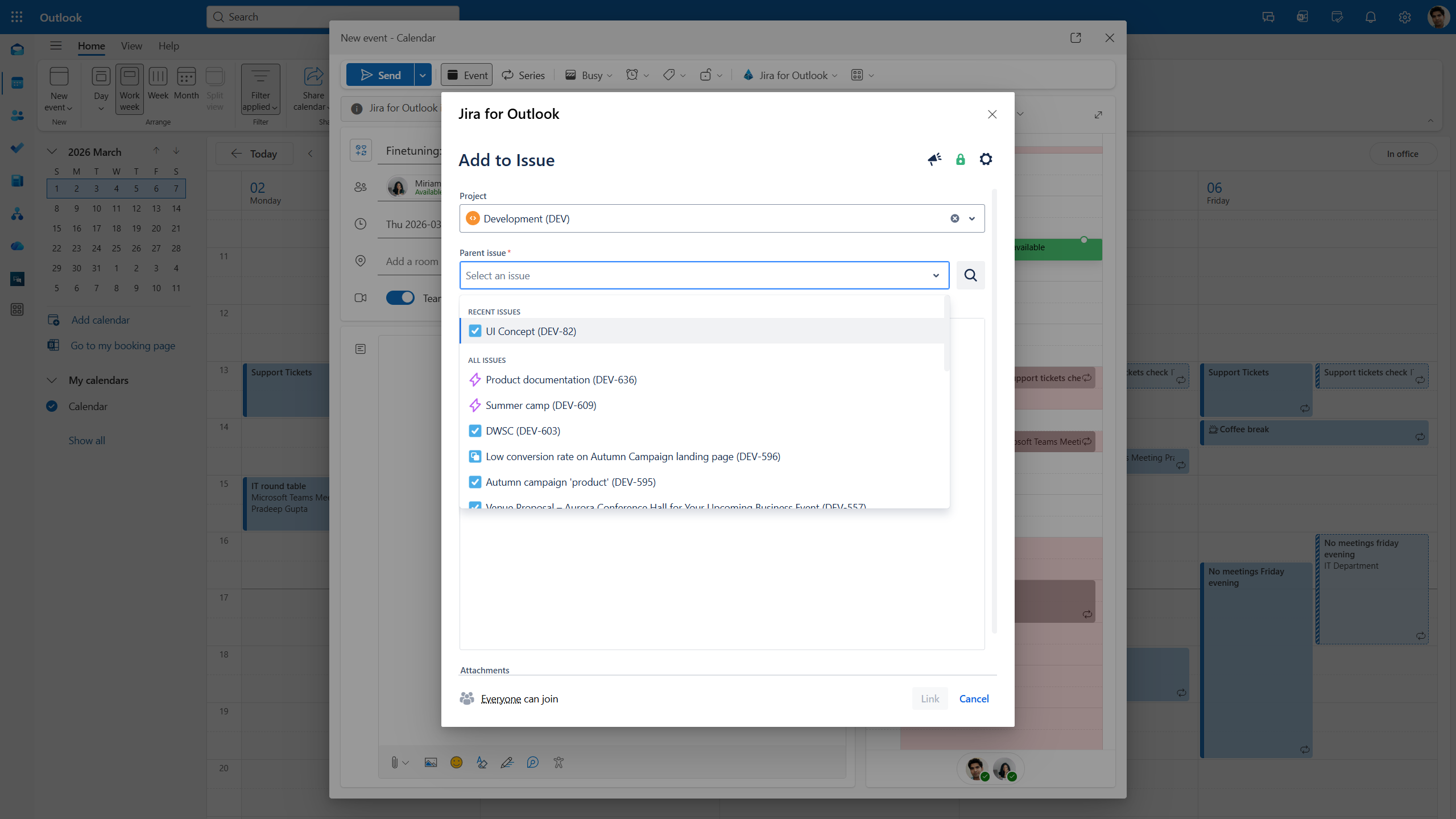This screenshot has width=1456, height=819.
Task: Uncheck the Calendar under My calendars
Action: point(52,406)
